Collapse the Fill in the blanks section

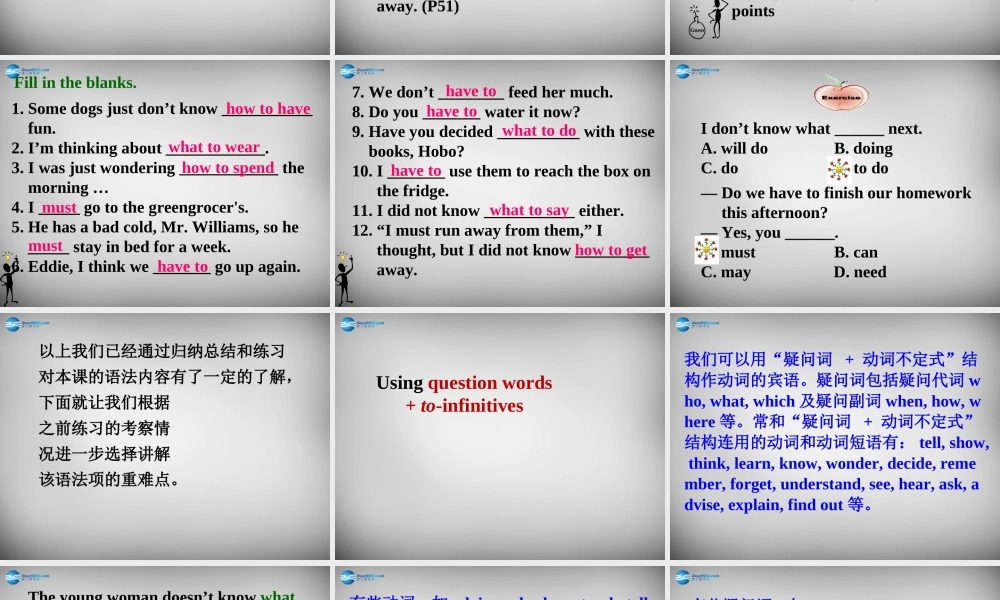pyautogui.click(x=75, y=83)
